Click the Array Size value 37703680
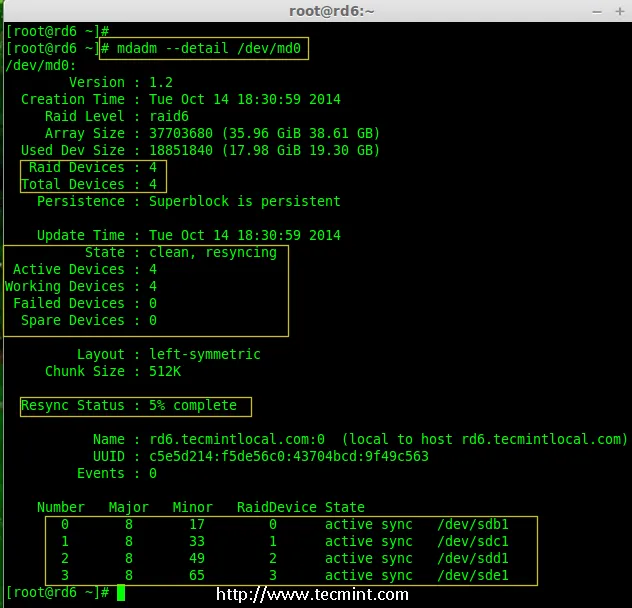The image size is (632, 608). (181, 133)
